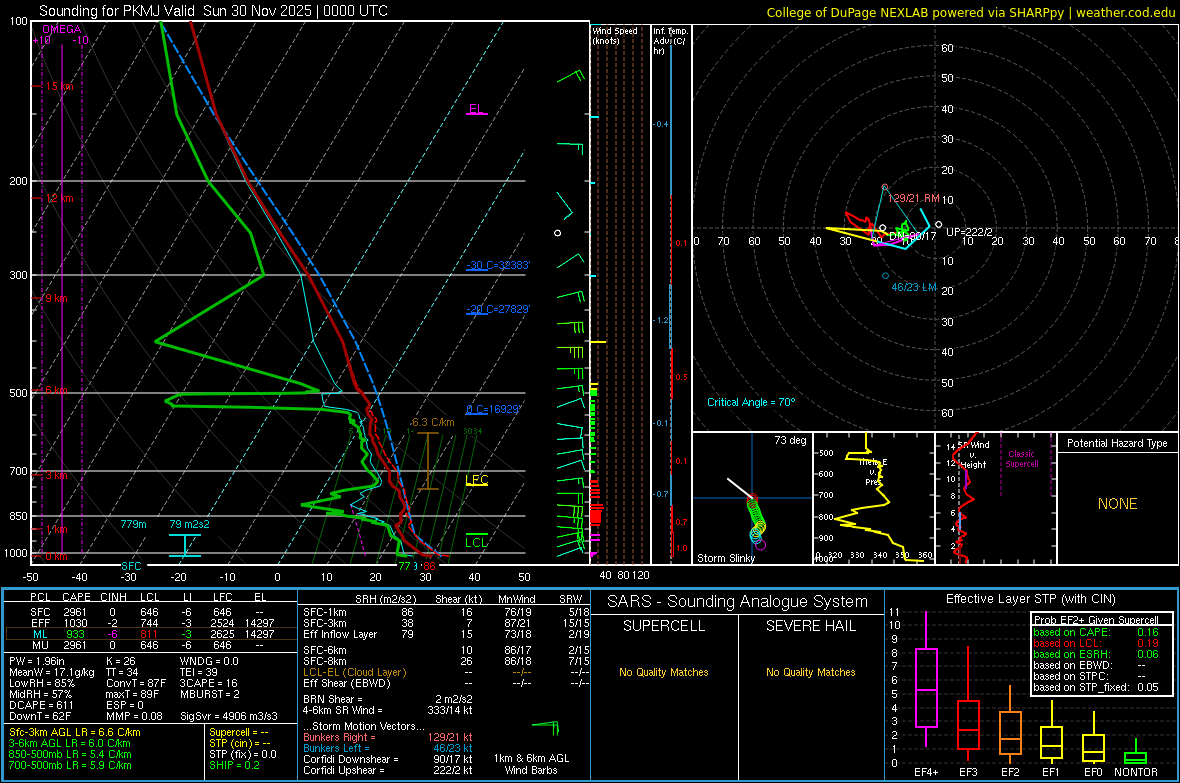The height and width of the screenshot is (783, 1180).
Task: Click the 'Sfc-3km AGL LR = 6.6 C/km' line
Action: point(75,732)
